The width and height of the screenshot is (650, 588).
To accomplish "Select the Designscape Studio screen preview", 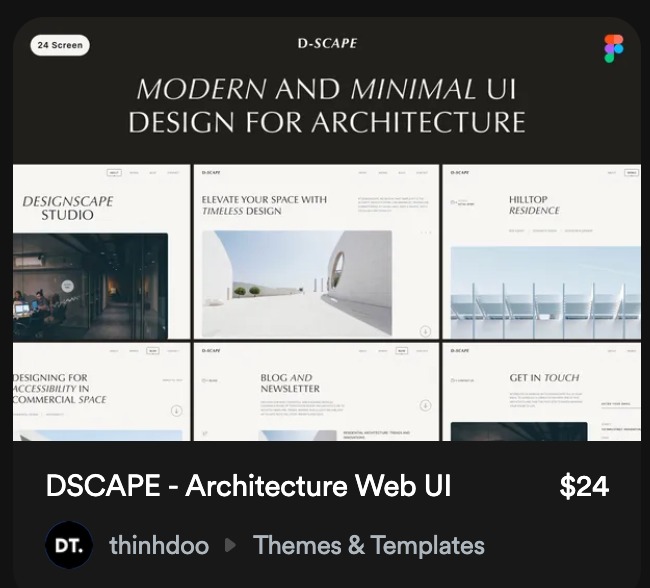I will [x=100, y=252].
